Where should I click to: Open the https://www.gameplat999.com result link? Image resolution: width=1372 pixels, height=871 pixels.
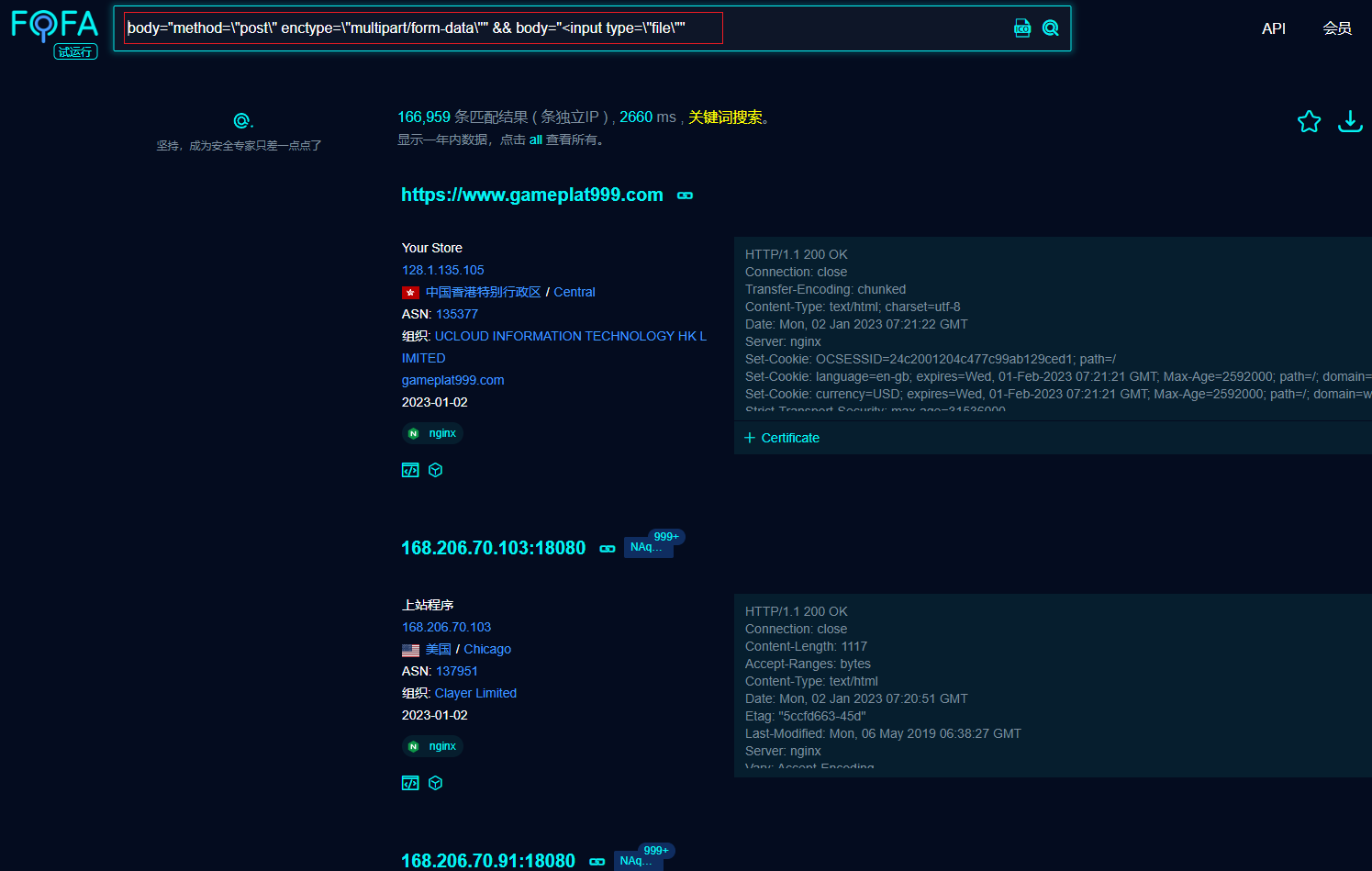(532, 195)
